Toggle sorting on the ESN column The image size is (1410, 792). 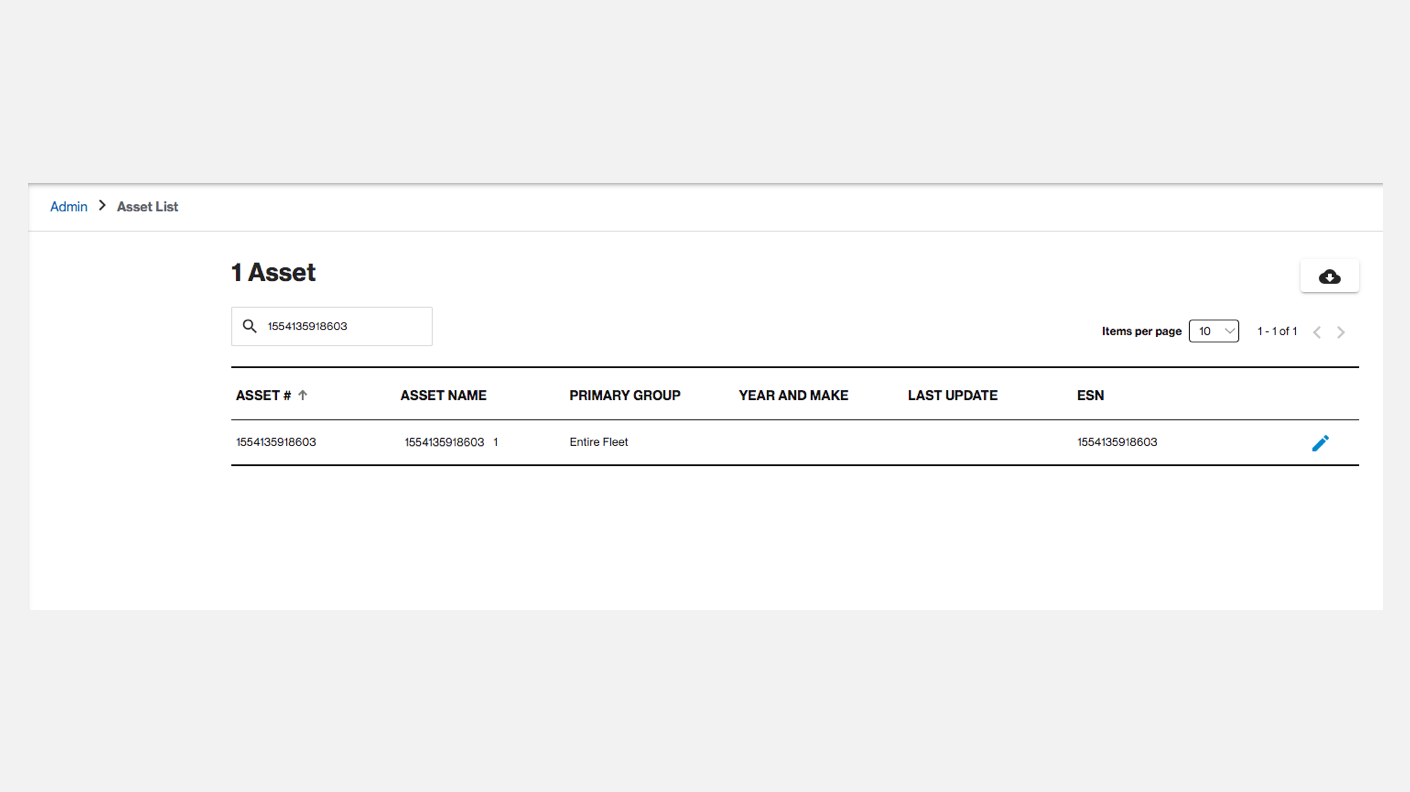coord(1090,395)
